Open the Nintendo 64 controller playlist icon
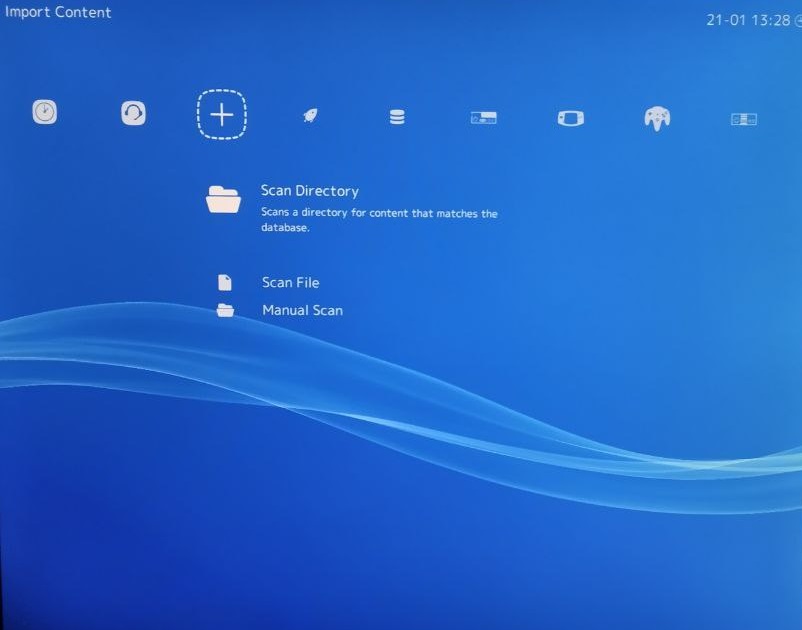Image resolution: width=802 pixels, height=630 pixels. (x=657, y=119)
